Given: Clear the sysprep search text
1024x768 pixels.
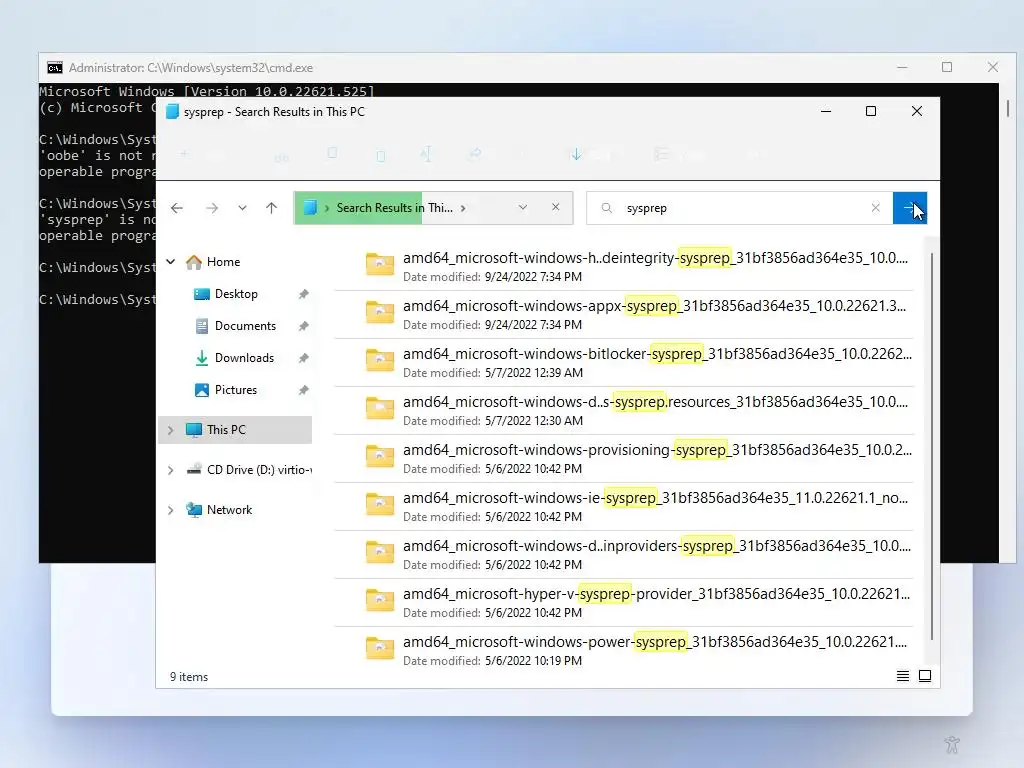Looking at the screenshot, I should [876, 208].
